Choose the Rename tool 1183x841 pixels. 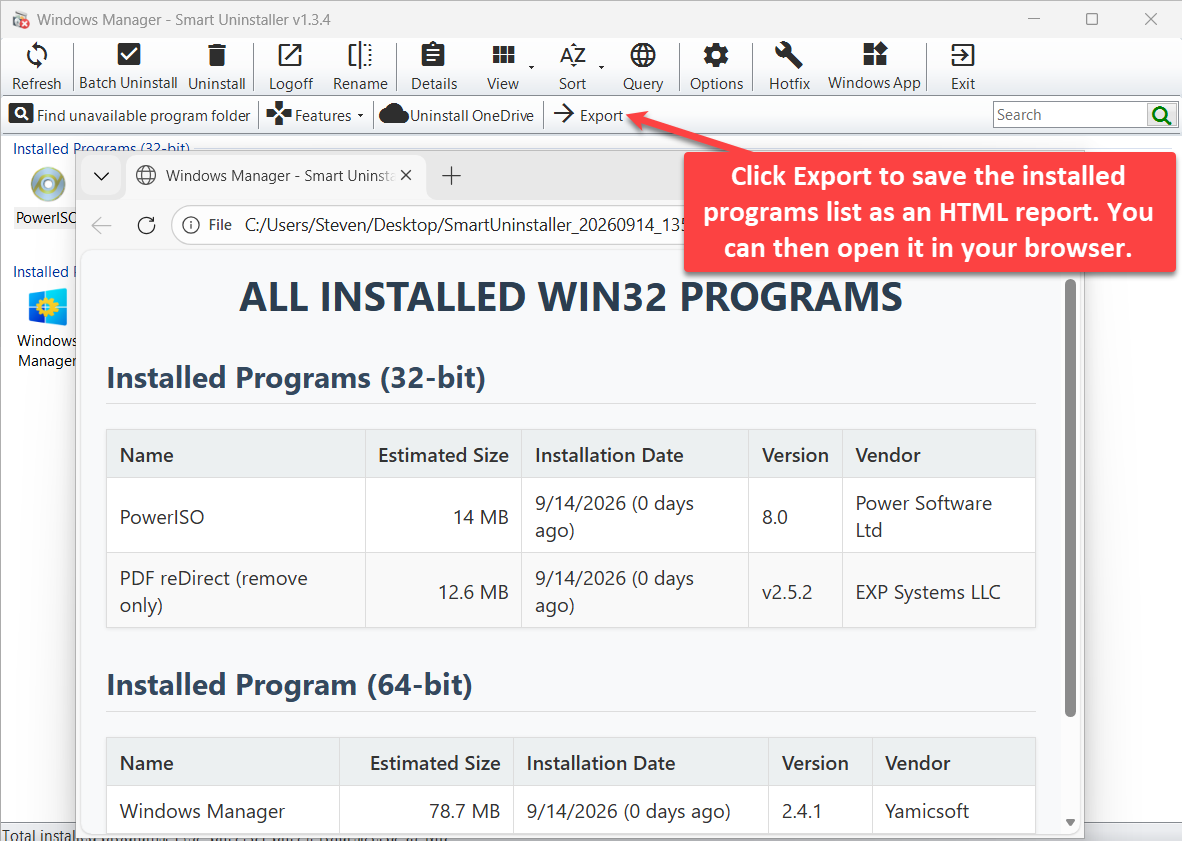pos(360,66)
